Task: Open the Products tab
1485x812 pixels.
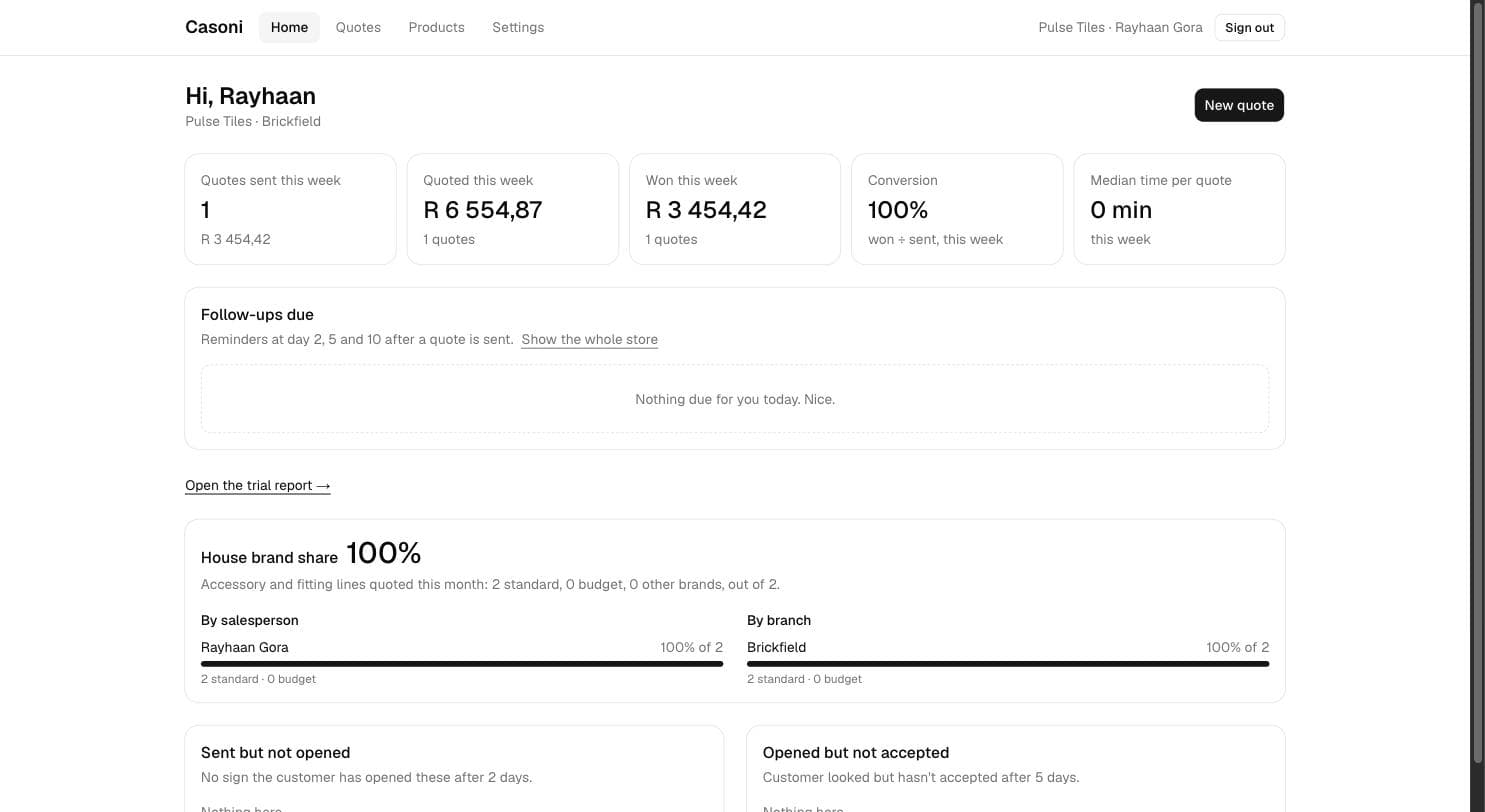Action: pyautogui.click(x=436, y=27)
